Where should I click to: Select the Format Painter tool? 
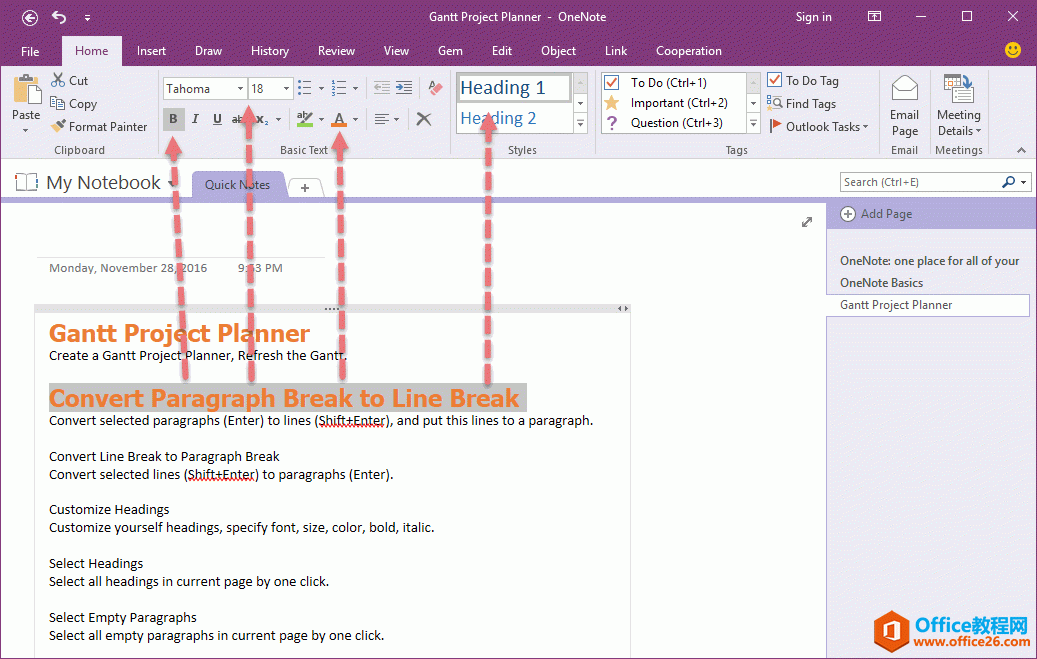click(99, 126)
